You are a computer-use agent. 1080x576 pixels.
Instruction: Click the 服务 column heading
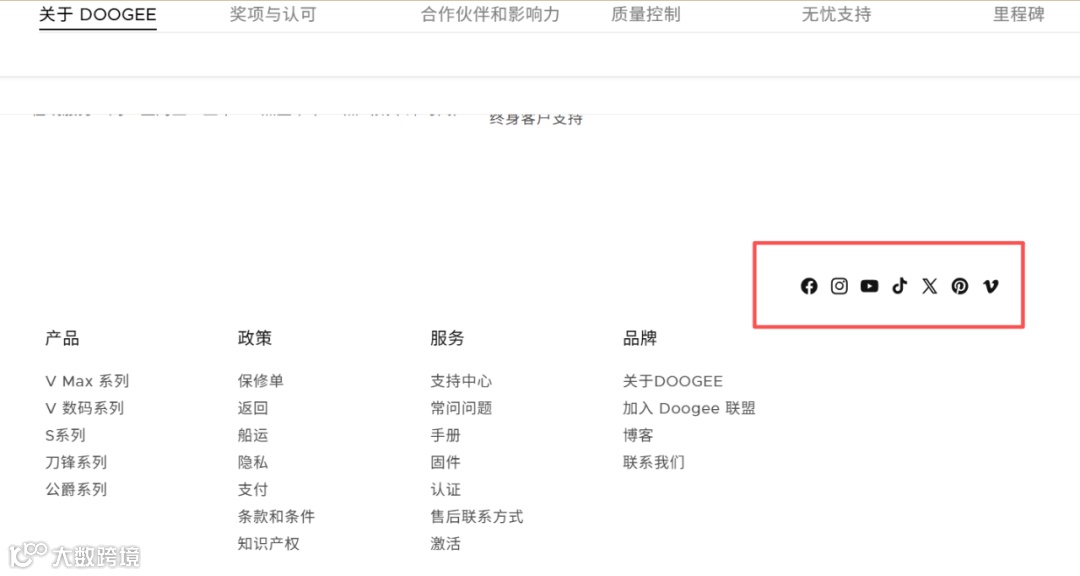[447, 338]
